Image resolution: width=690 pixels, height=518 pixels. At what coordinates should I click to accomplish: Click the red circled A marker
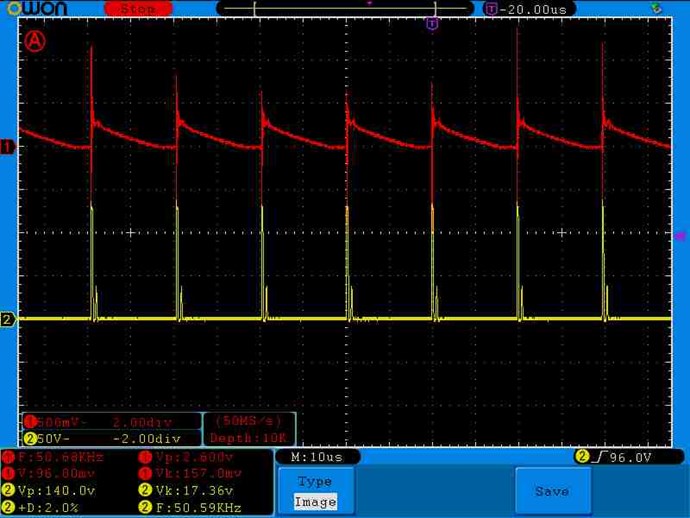[x=35, y=41]
